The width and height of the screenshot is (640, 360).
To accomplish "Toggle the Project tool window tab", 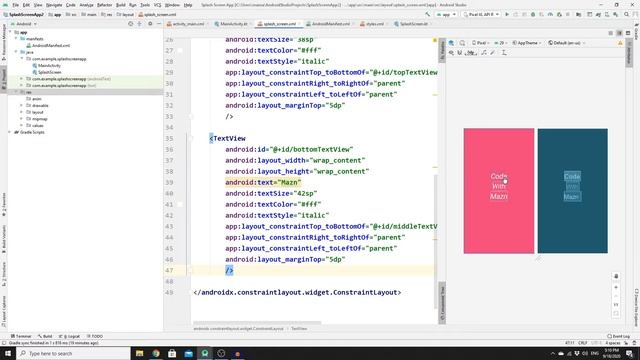I will coord(4,79).
